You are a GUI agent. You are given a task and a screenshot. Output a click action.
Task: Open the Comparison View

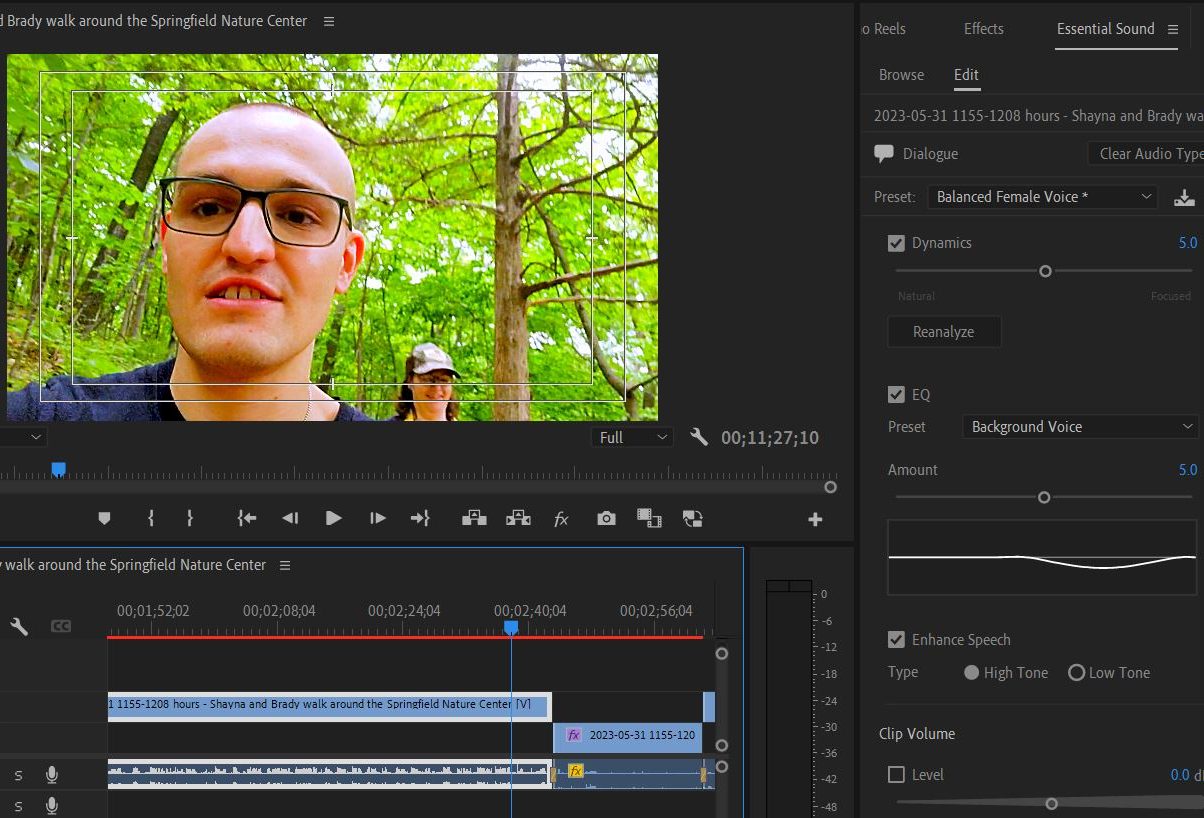[x=650, y=518]
